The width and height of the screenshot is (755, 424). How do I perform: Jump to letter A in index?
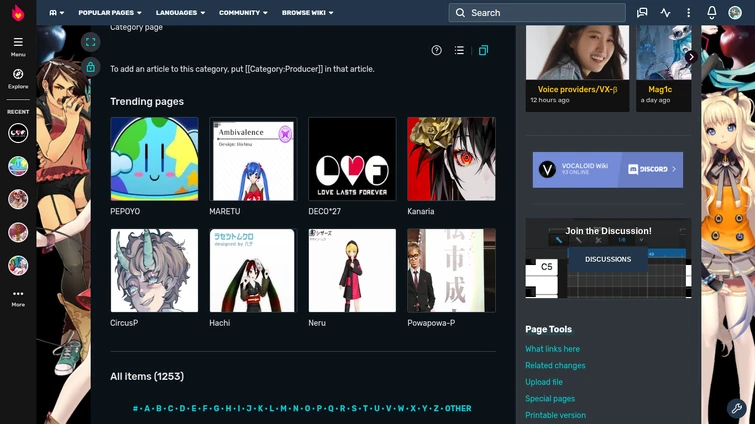(x=147, y=409)
